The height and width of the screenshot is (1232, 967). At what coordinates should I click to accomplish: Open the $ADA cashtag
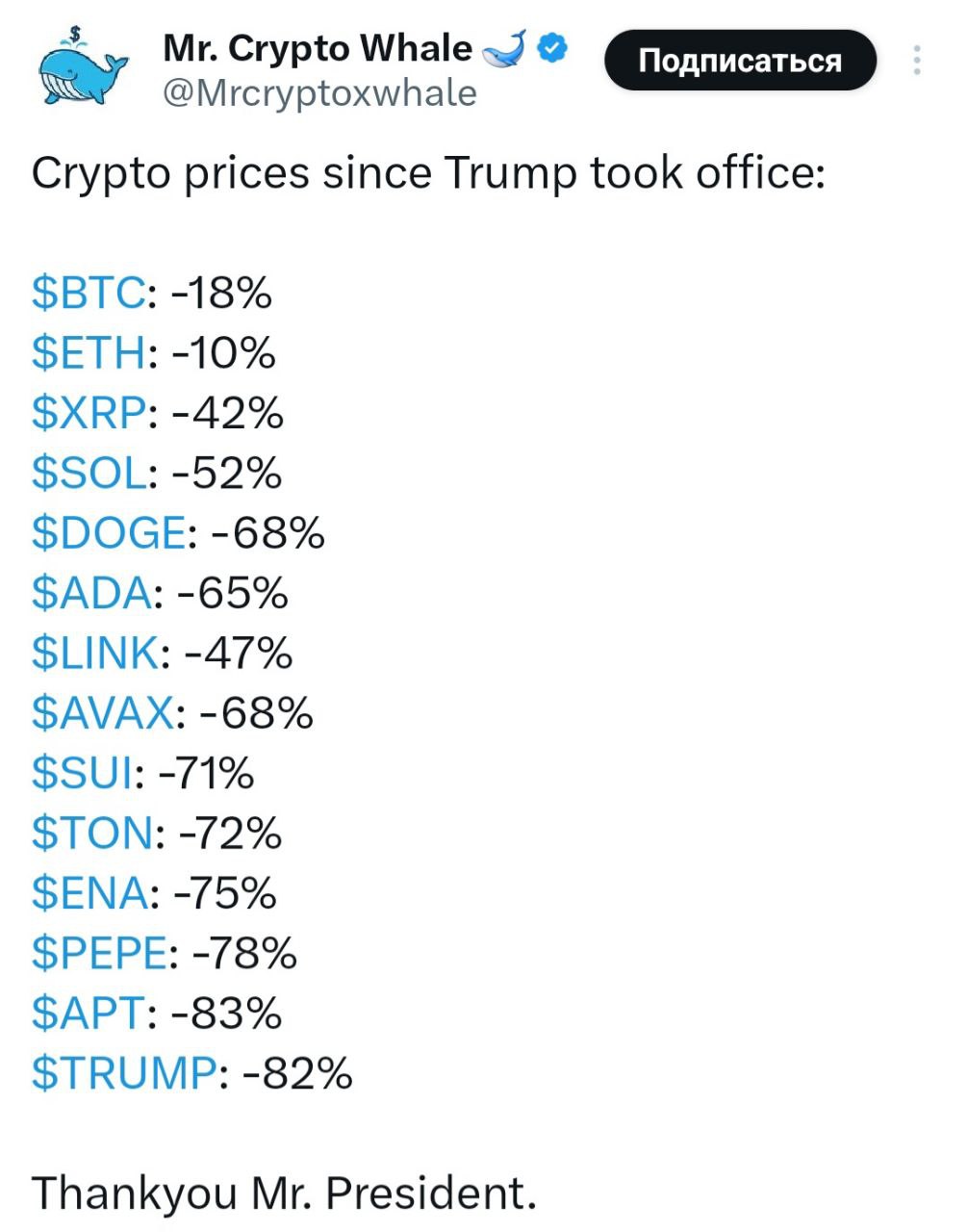coord(91,593)
